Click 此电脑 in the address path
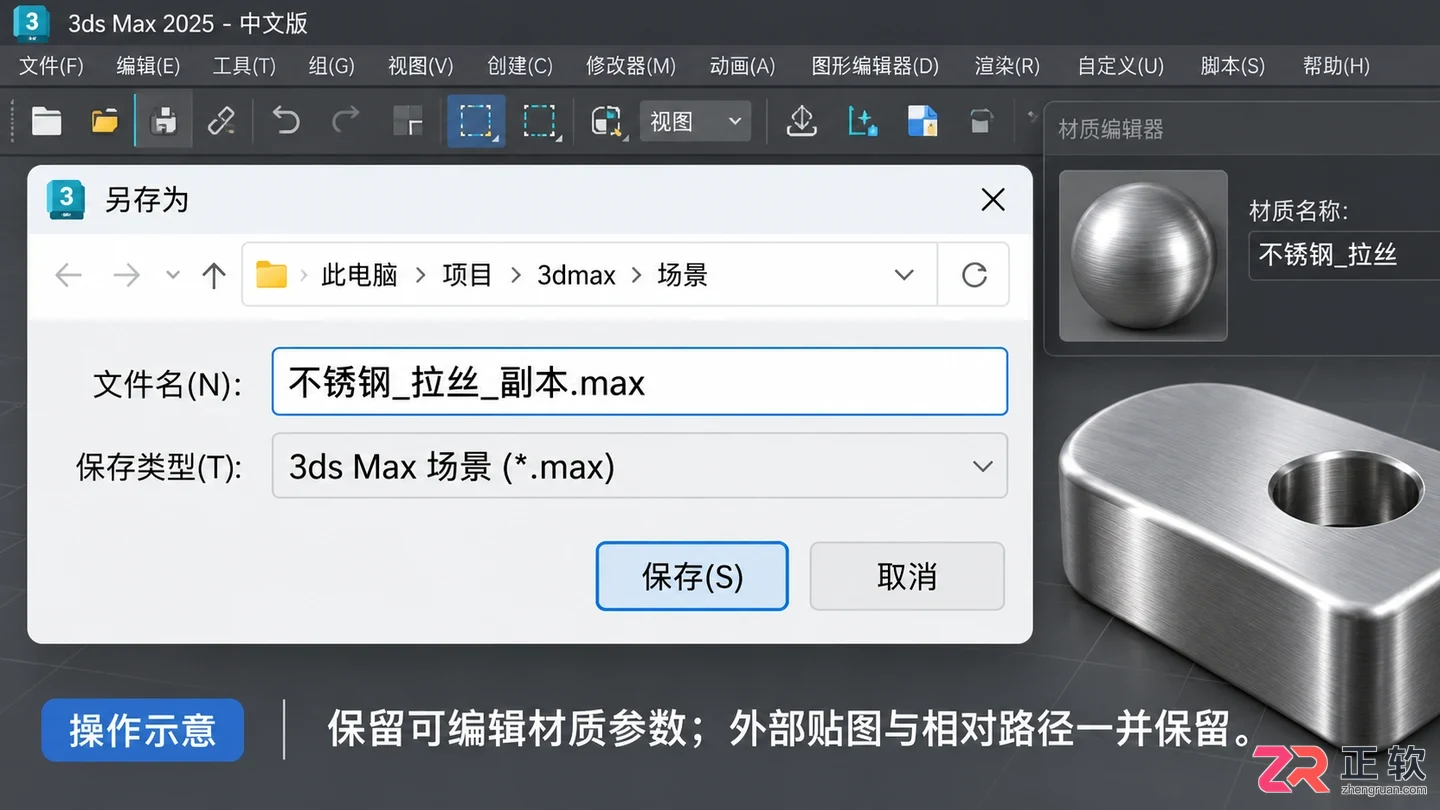 pyautogui.click(x=359, y=275)
